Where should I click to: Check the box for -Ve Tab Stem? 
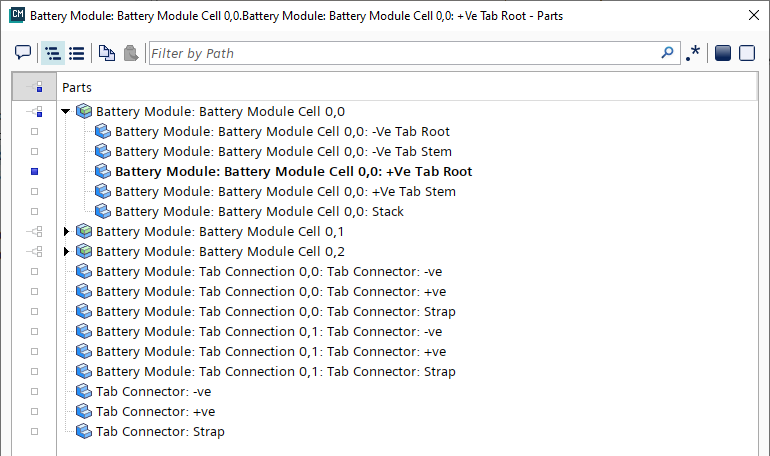coord(34,151)
